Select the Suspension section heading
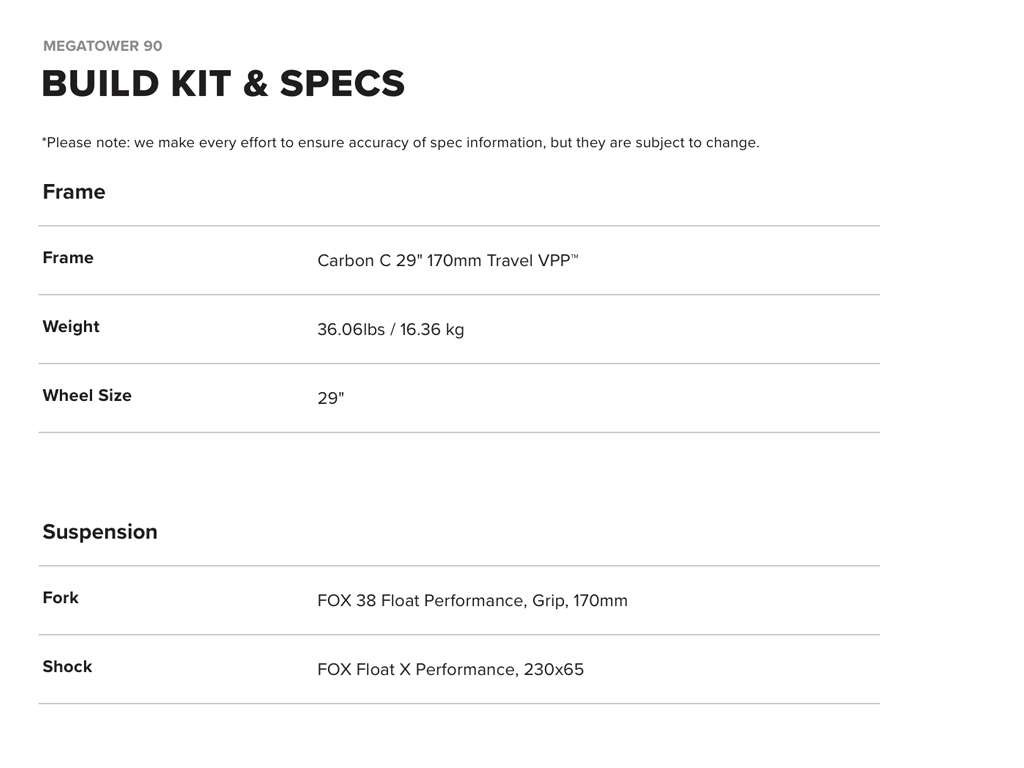Viewport: 1024px width, 768px height. click(100, 532)
